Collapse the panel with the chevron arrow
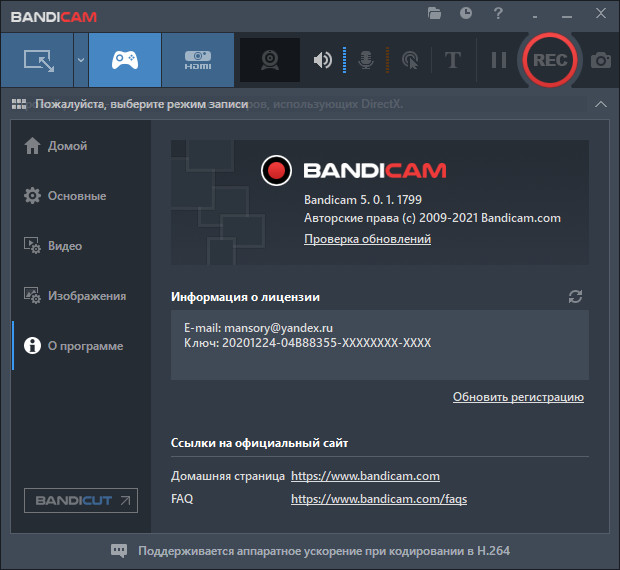Image resolution: width=620 pixels, height=570 pixels. [601, 104]
